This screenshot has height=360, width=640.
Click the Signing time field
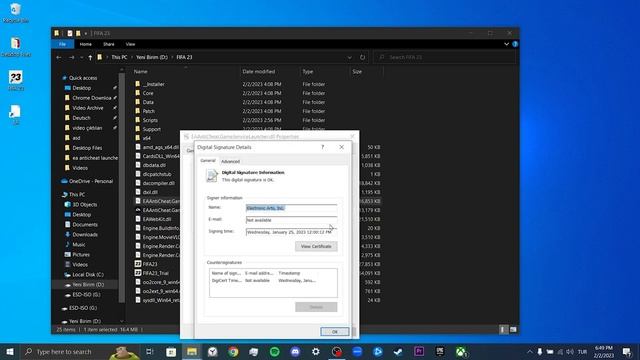pyautogui.click(x=291, y=232)
